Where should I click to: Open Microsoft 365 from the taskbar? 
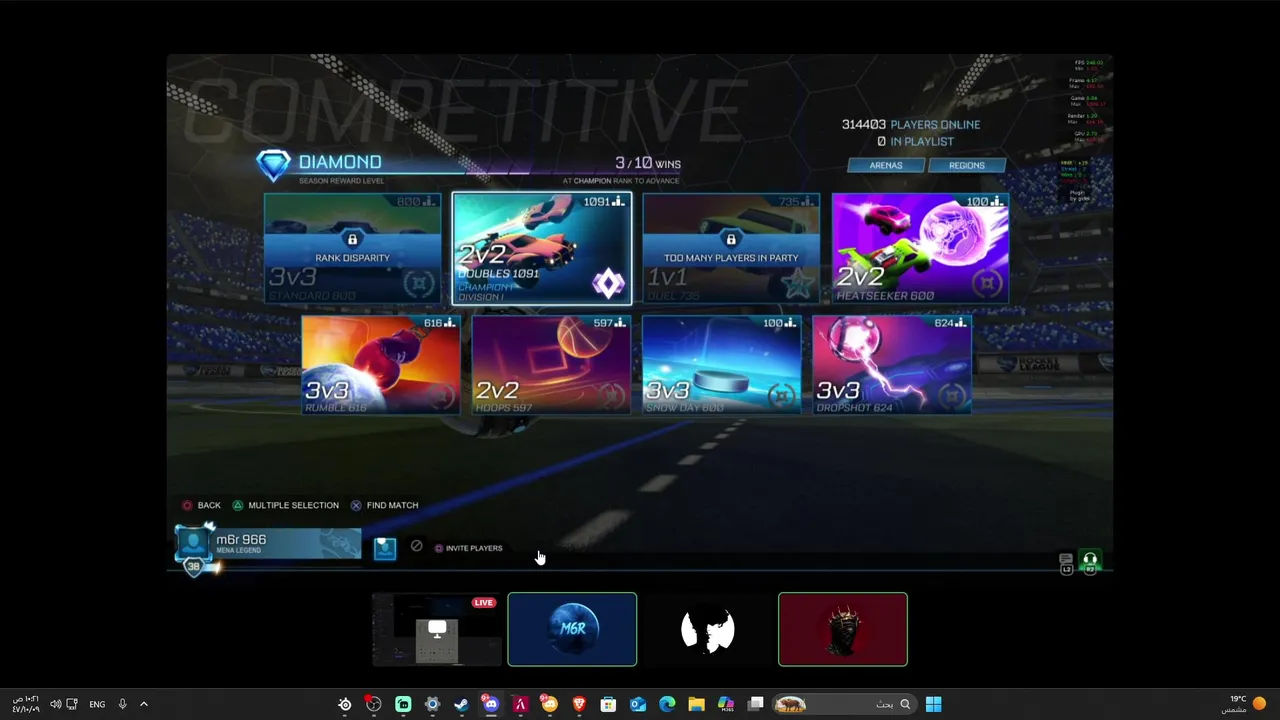[726, 704]
